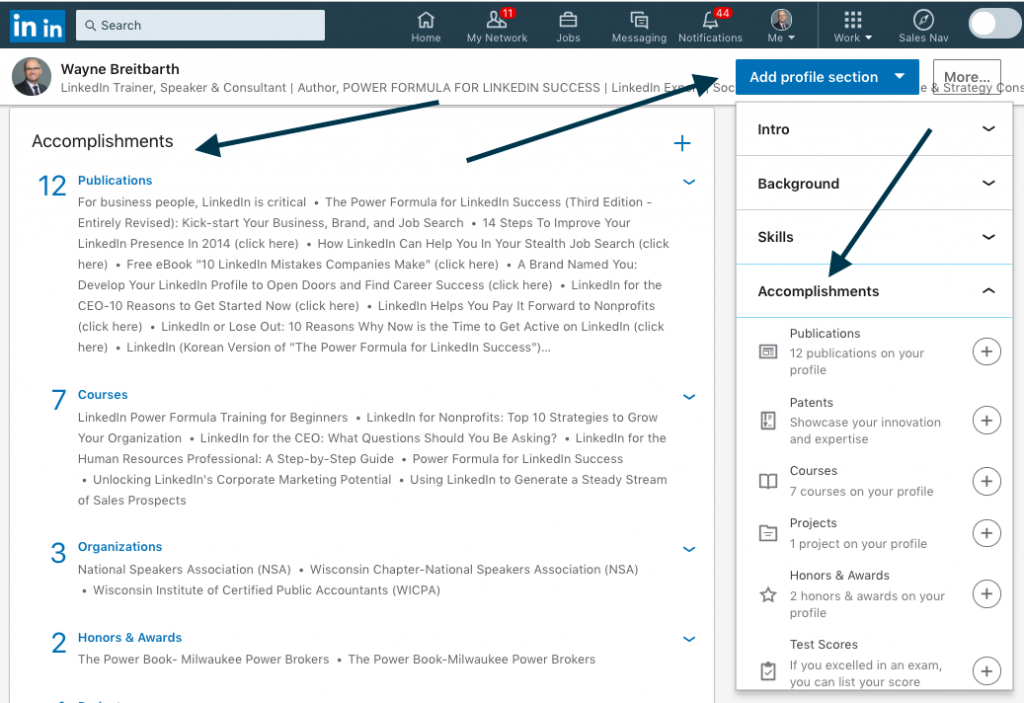The height and width of the screenshot is (703, 1024).
Task: Open the Courses link
Action: coord(103,395)
